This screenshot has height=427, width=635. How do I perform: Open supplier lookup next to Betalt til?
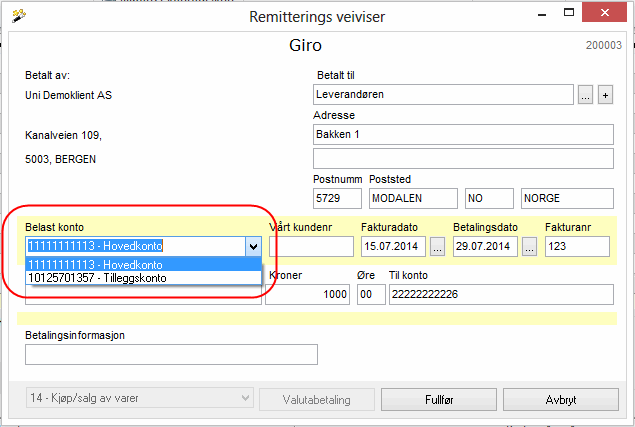tap(585, 95)
